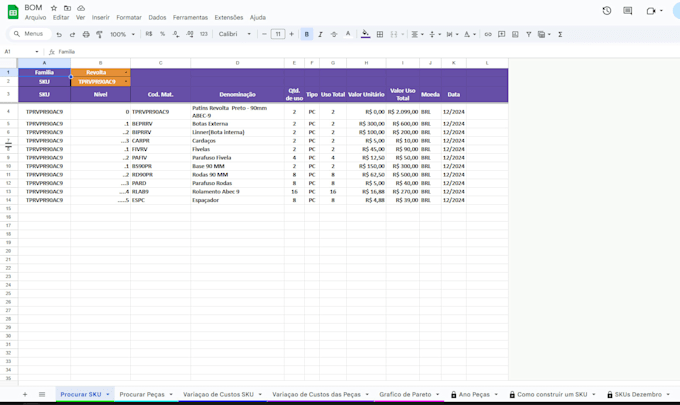
Task: Open the Formatar menu
Action: tap(129, 17)
